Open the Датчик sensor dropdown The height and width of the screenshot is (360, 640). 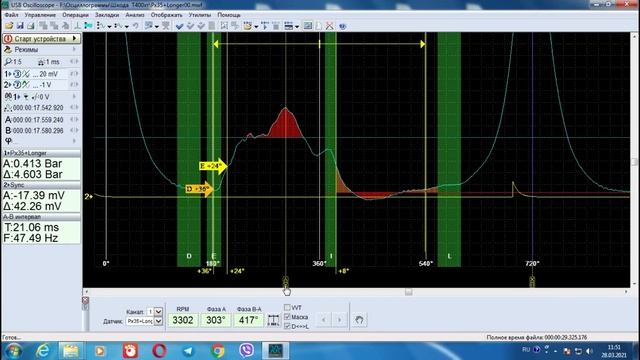point(158,321)
